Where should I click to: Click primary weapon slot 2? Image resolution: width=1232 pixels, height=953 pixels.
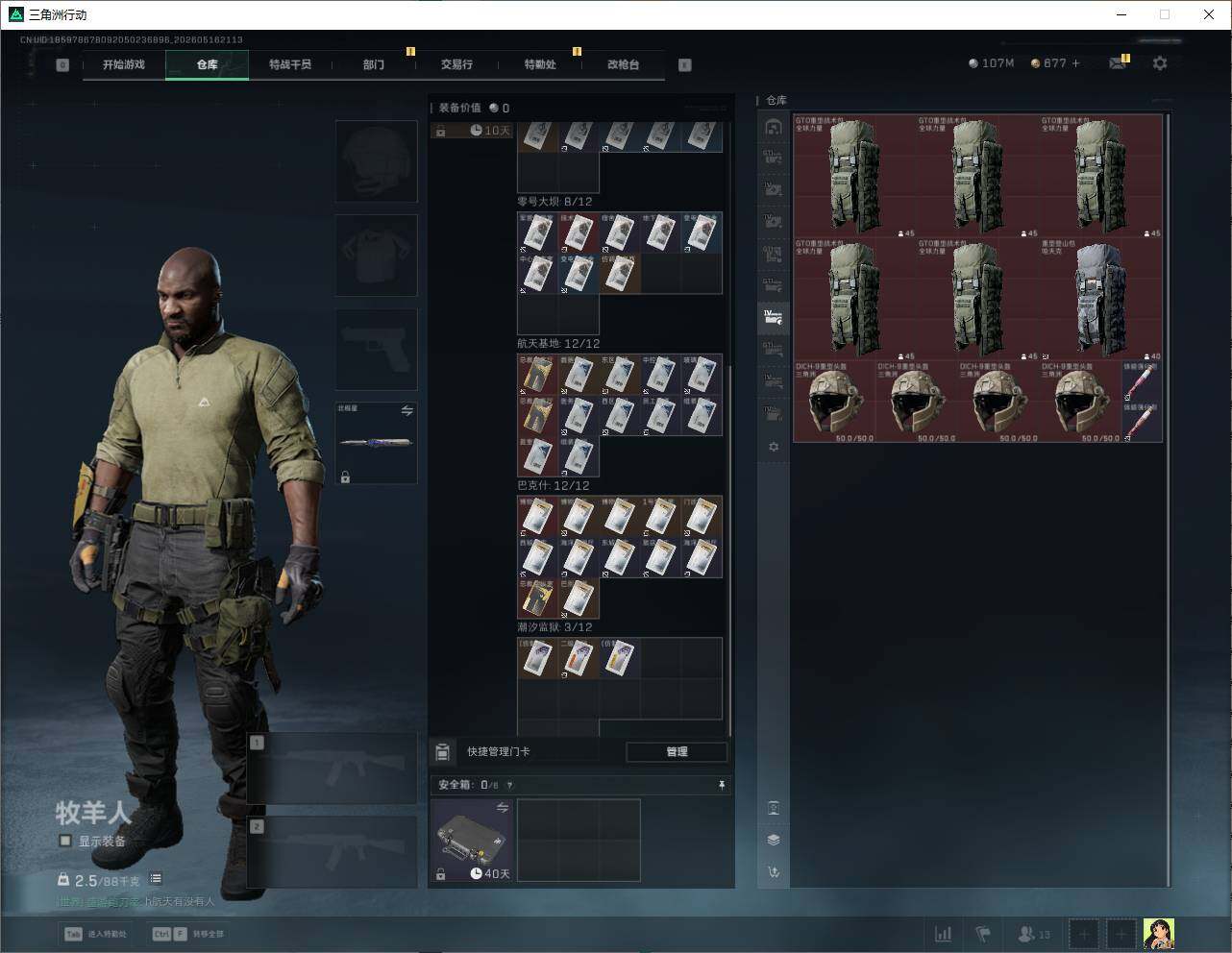333,852
